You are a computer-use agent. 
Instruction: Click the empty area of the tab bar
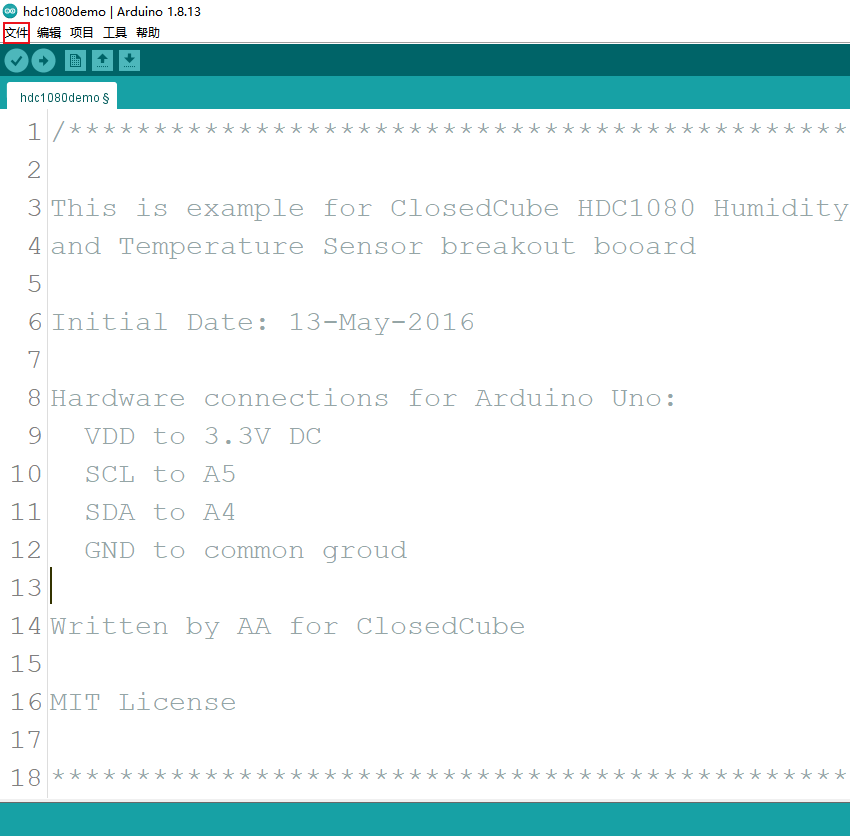click(x=450, y=97)
